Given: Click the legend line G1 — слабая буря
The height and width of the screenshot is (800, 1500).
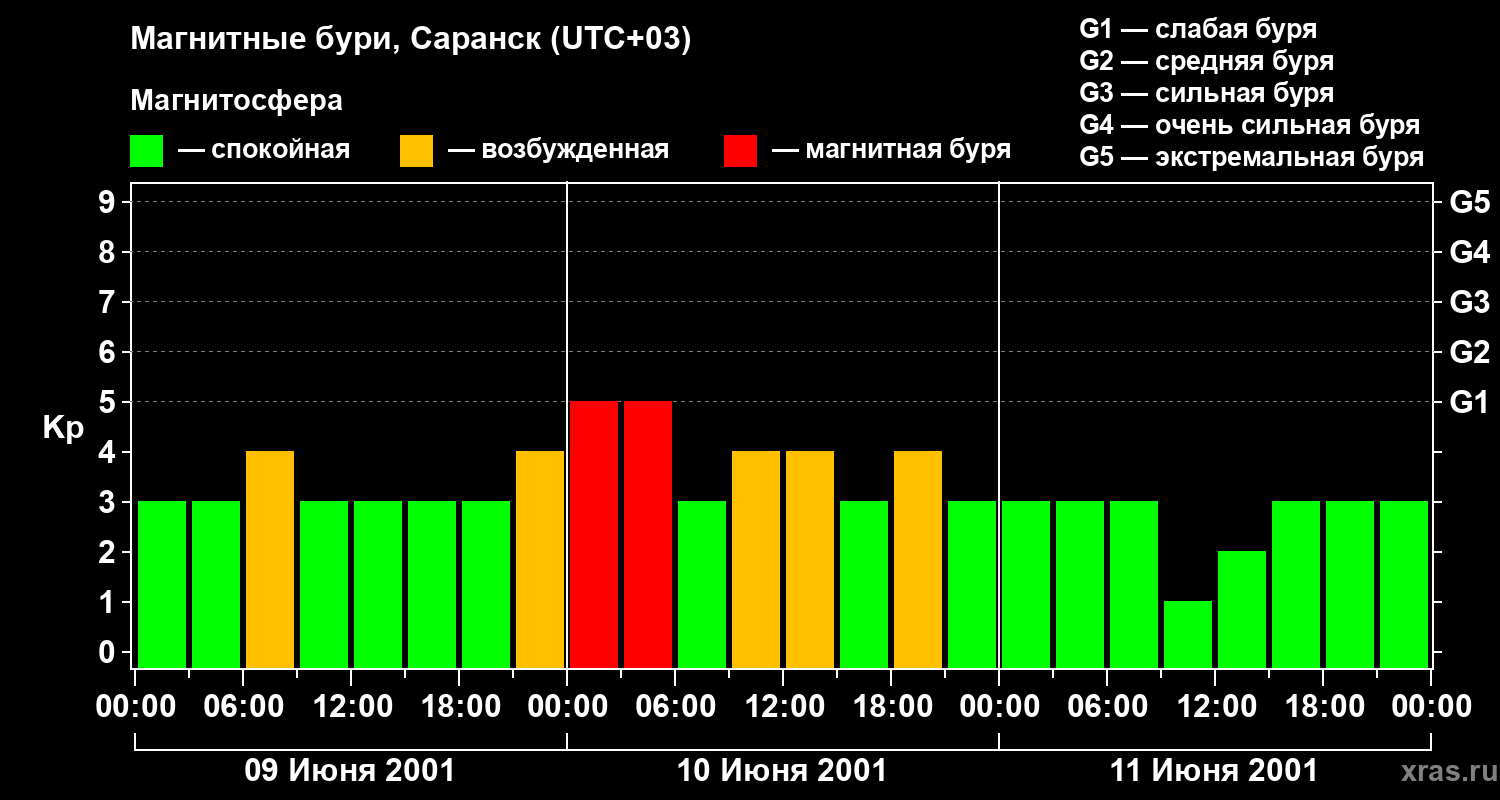Looking at the screenshot, I should [1198, 28].
